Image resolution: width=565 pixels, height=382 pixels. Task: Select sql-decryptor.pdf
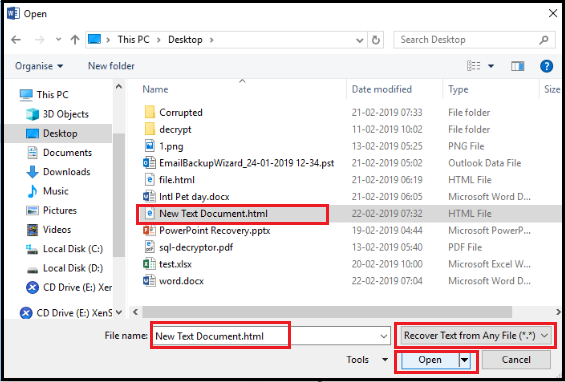click(196, 247)
